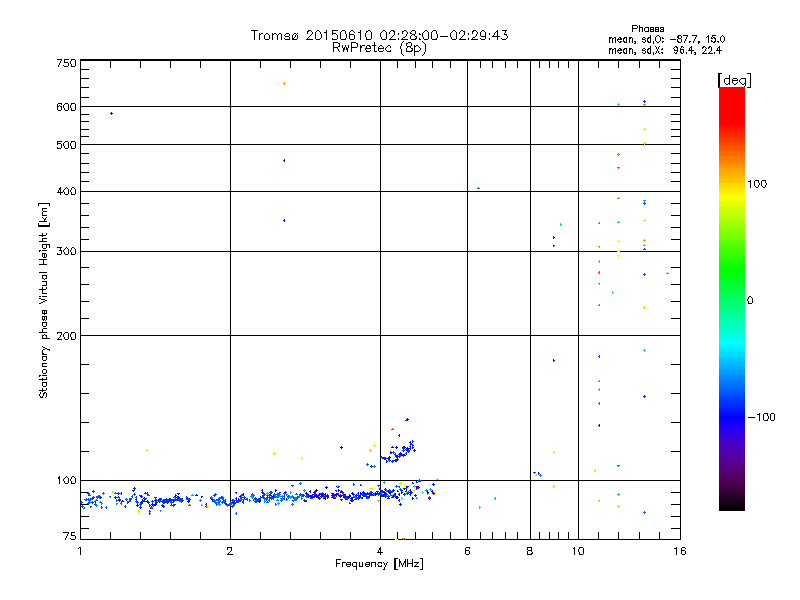
Task: Click the blue echo cluster above 4 MHz
Action: tap(397, 452)
